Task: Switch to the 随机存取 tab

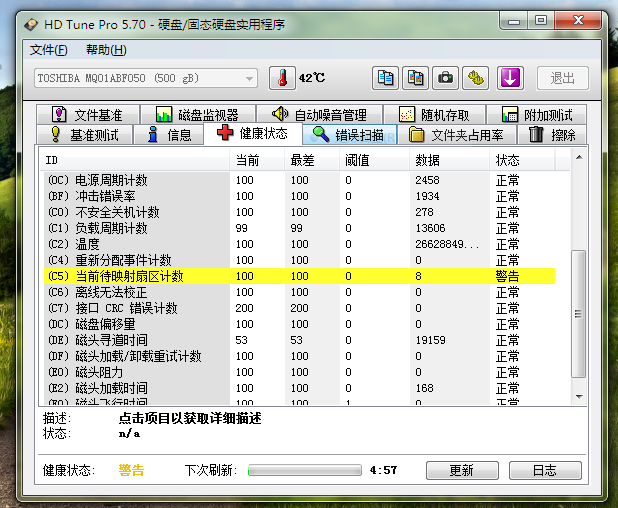Action: (x=434, y=115)
